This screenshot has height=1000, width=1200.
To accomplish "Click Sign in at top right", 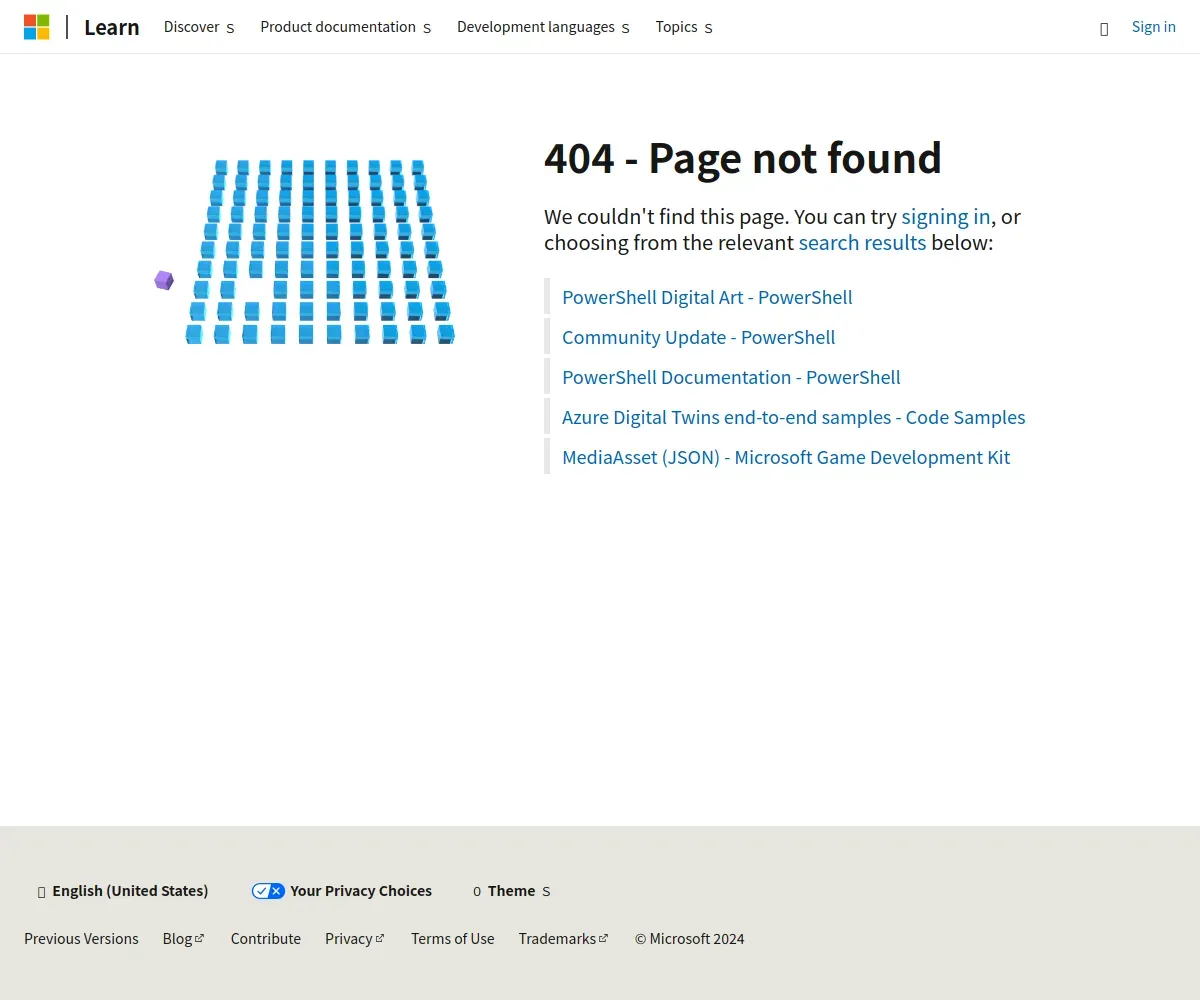I will pos(1153,27).
